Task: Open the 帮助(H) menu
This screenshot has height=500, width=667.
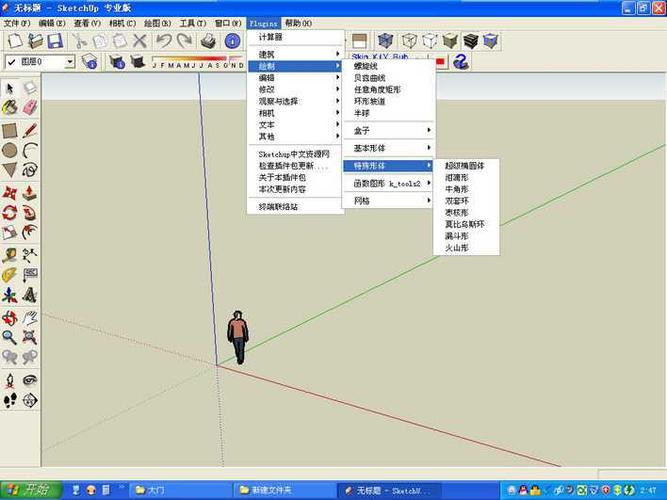Action: [x=299, y=23]
